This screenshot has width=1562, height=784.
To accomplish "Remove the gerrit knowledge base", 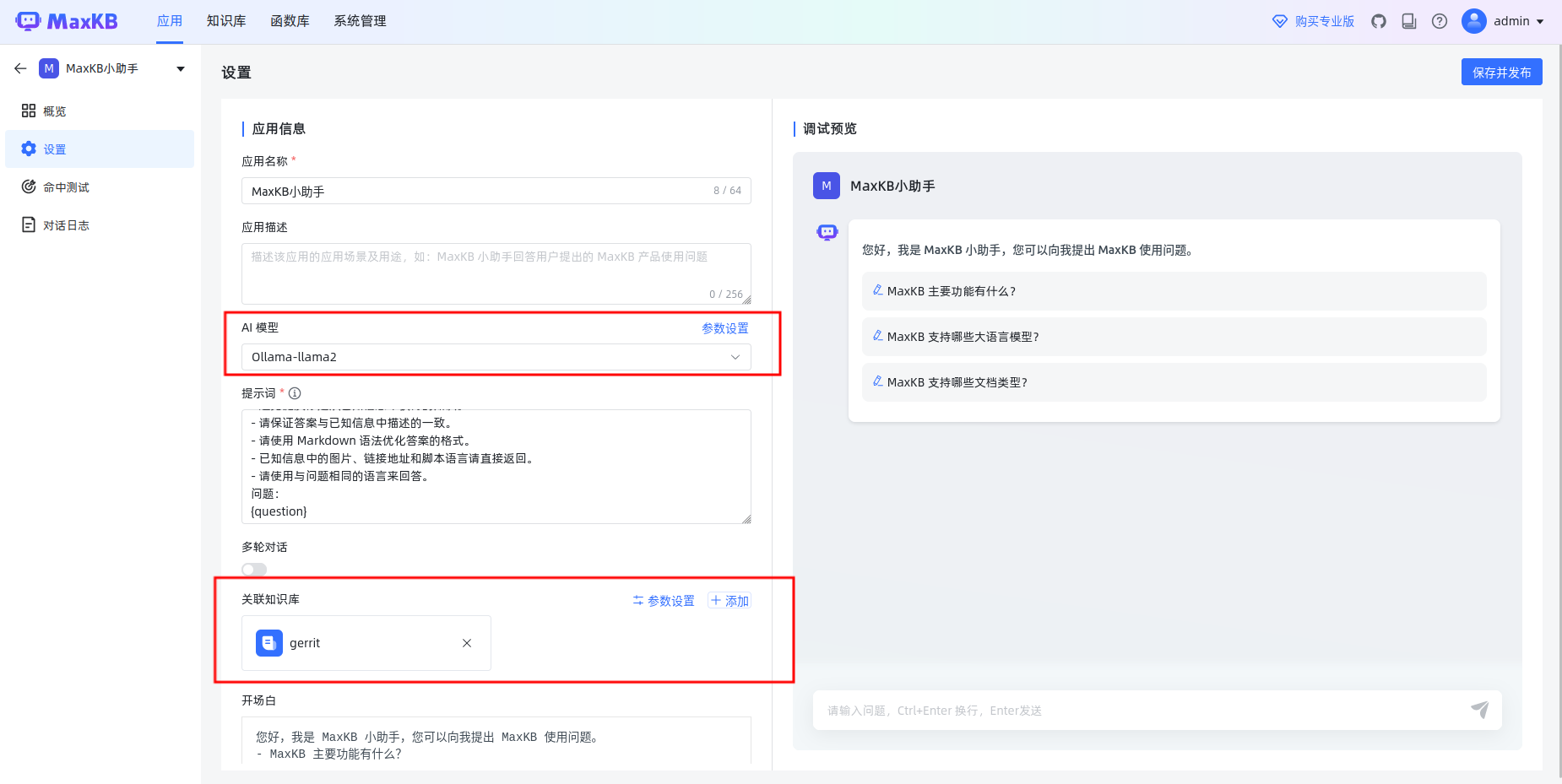I will (467, 643).
